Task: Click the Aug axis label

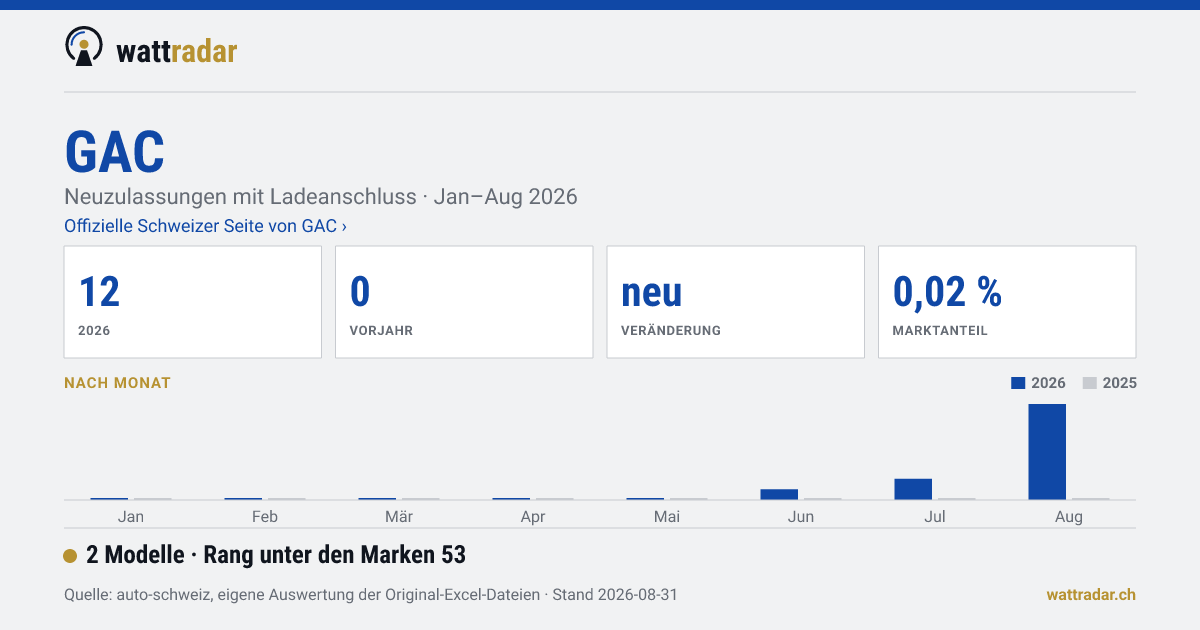Action: coord(1069,517)
